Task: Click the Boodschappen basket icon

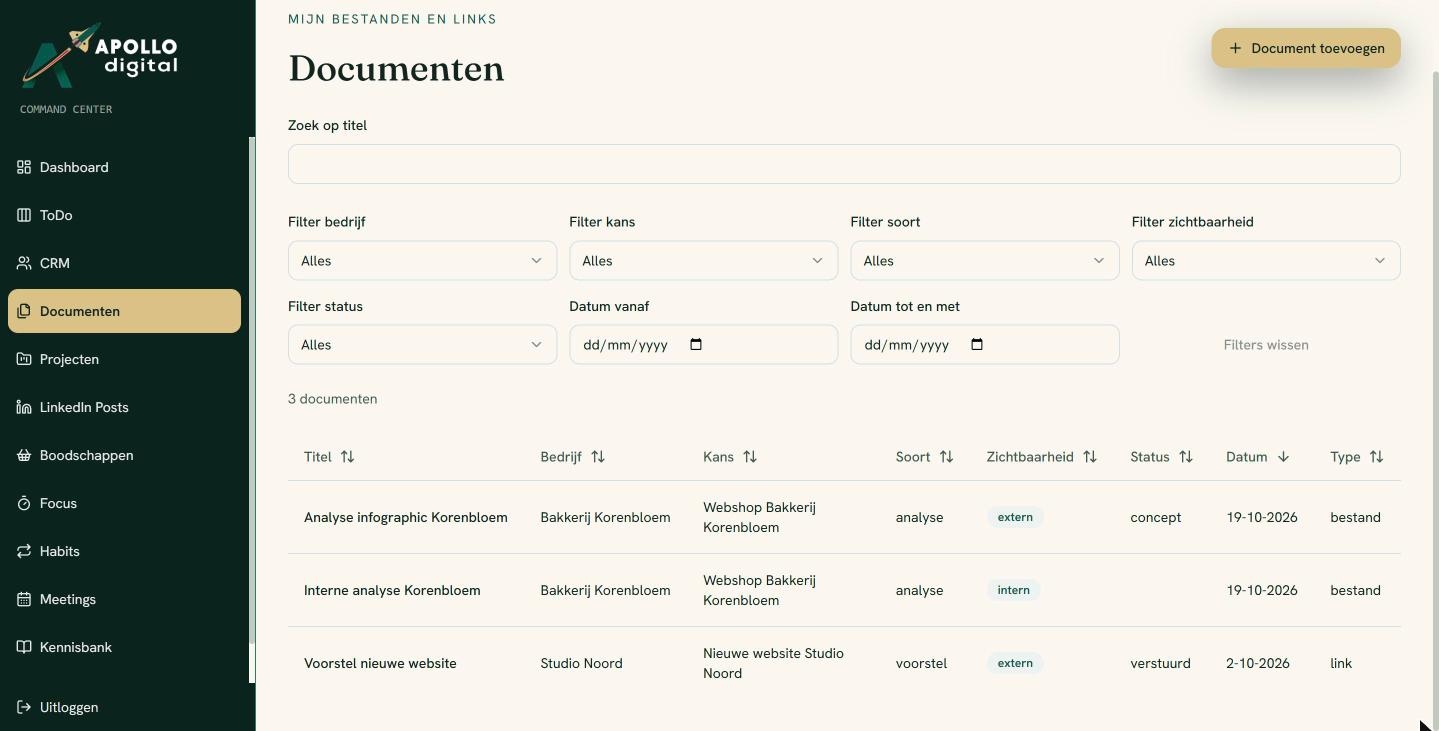Action: pyautogui.click(x=24, y=455)
